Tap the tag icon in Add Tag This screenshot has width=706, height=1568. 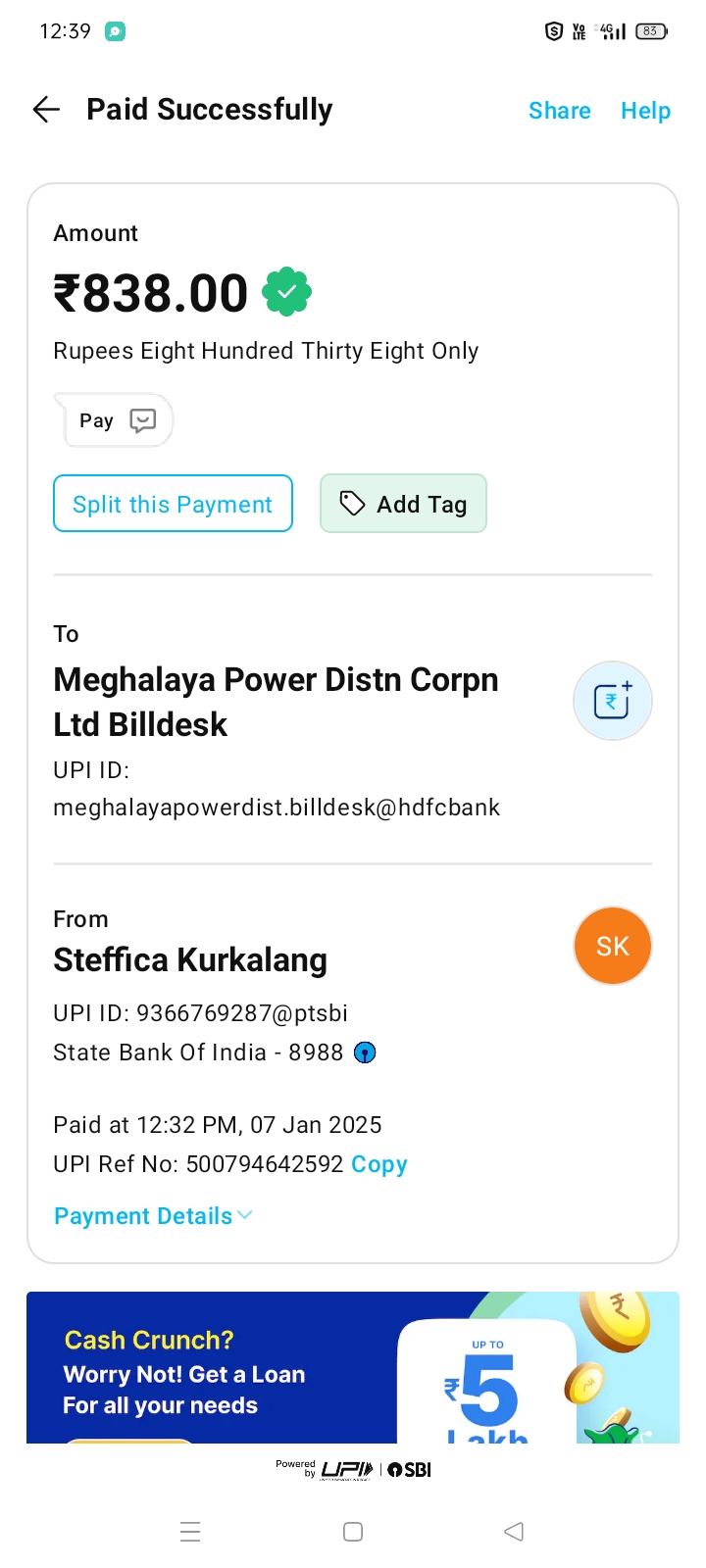pyautogui.click(x=352, y=504)
